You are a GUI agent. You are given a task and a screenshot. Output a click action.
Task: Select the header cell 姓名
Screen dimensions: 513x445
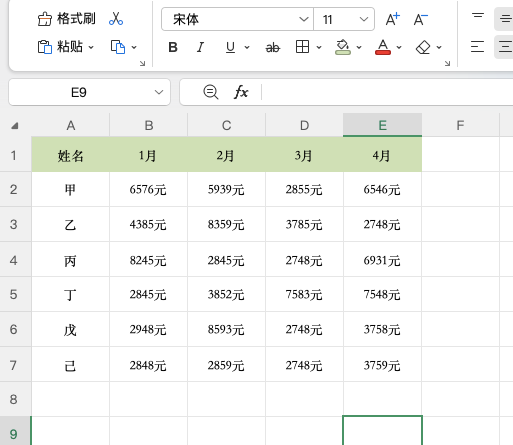pos(71,155)
